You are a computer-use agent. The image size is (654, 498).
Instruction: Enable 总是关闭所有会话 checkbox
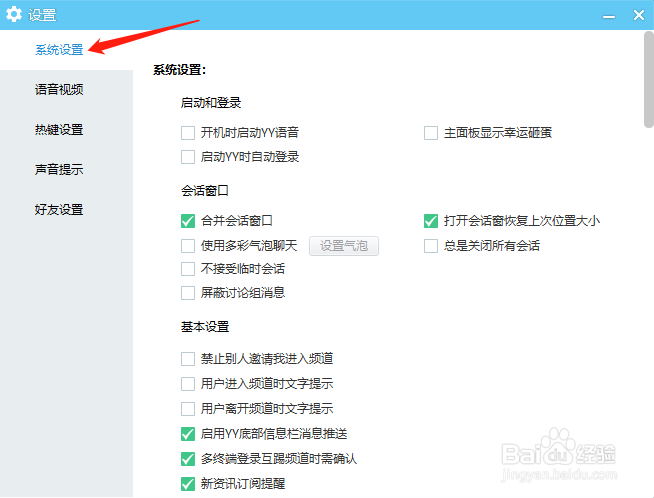click(431, 246)
